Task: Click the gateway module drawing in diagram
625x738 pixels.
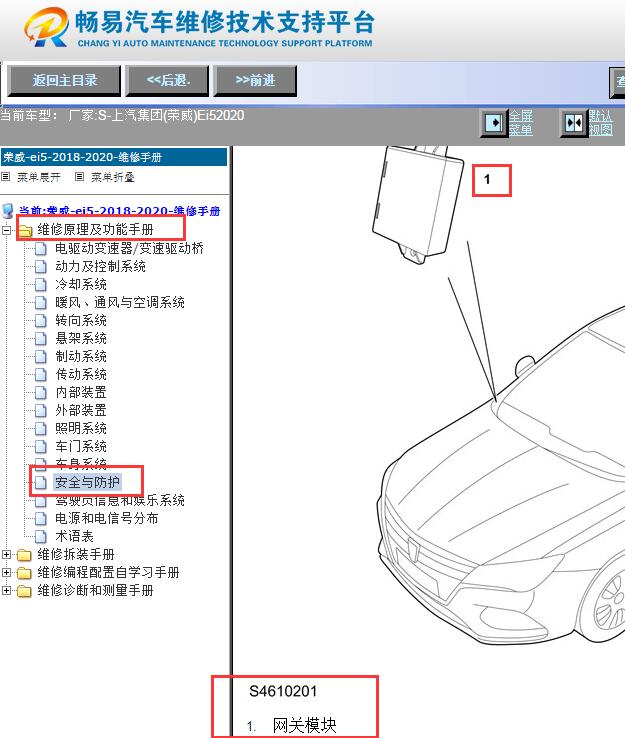Action: pos(417,204)
